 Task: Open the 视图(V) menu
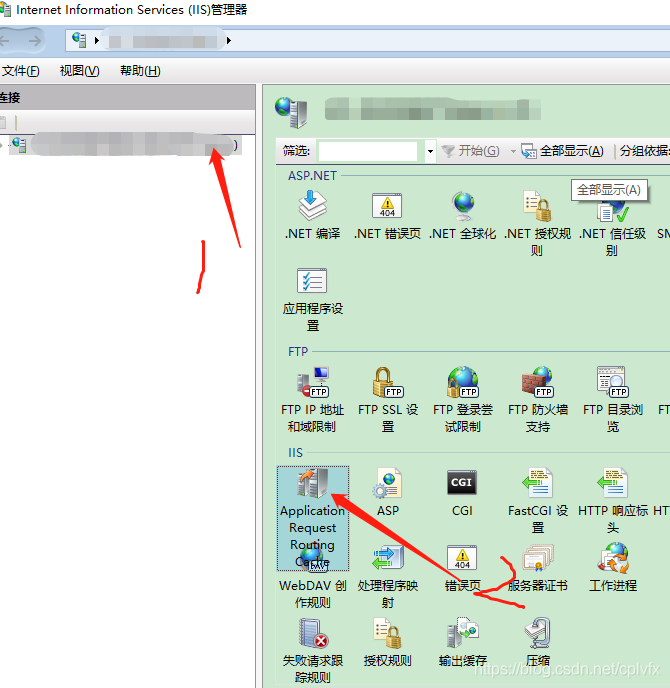(x=79, y=71)
